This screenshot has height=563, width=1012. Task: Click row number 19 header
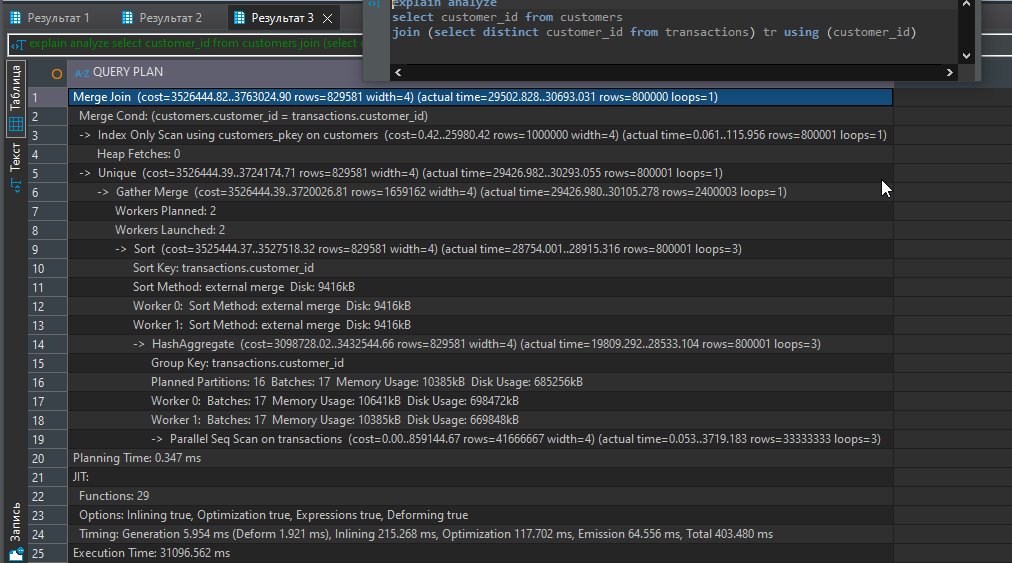(48, 440)
